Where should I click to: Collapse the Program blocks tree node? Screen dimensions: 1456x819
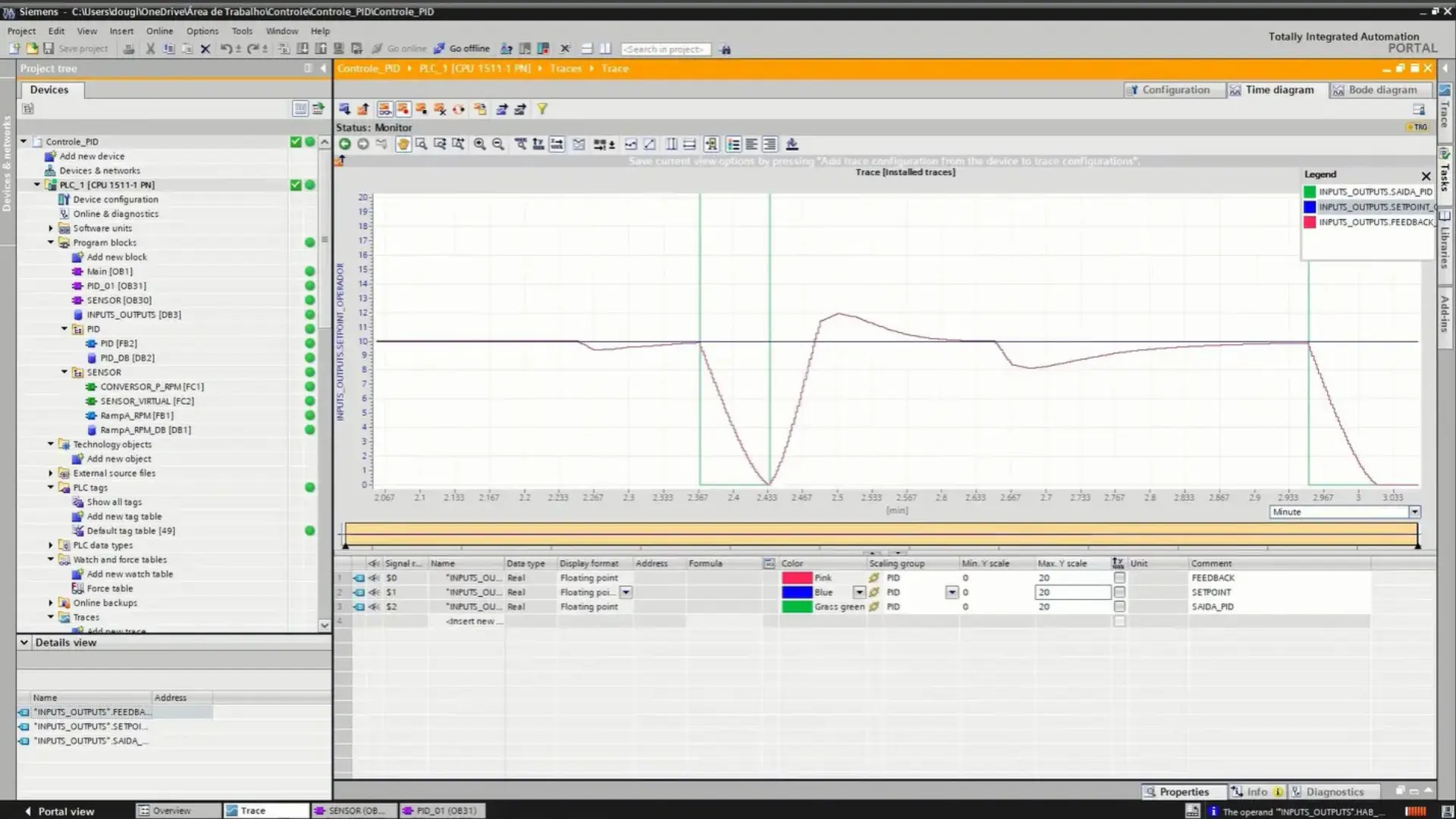click(x=51, y=243)
